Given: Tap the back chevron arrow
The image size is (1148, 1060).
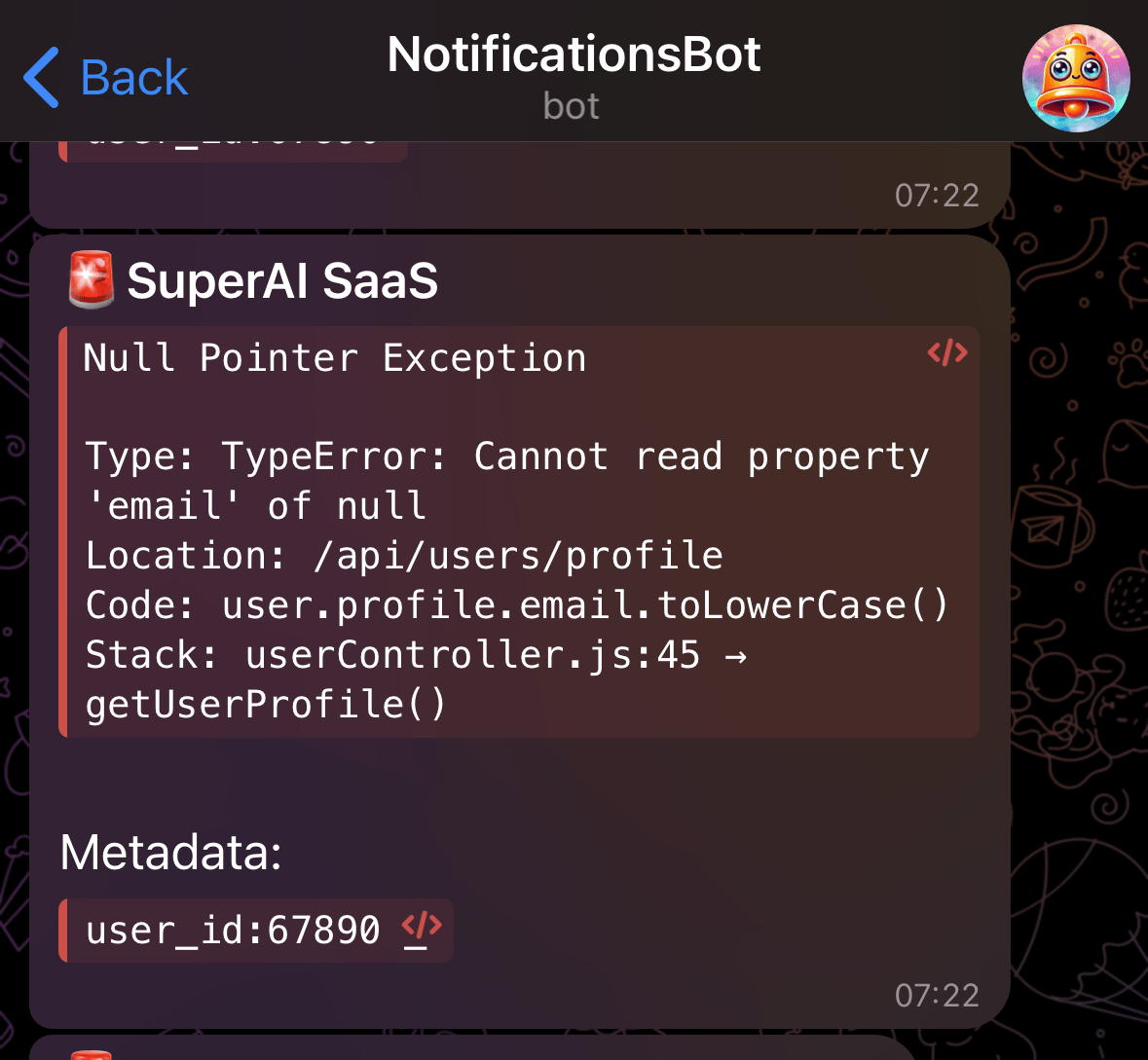Looking at the screenshot, I should coord(39,77).
